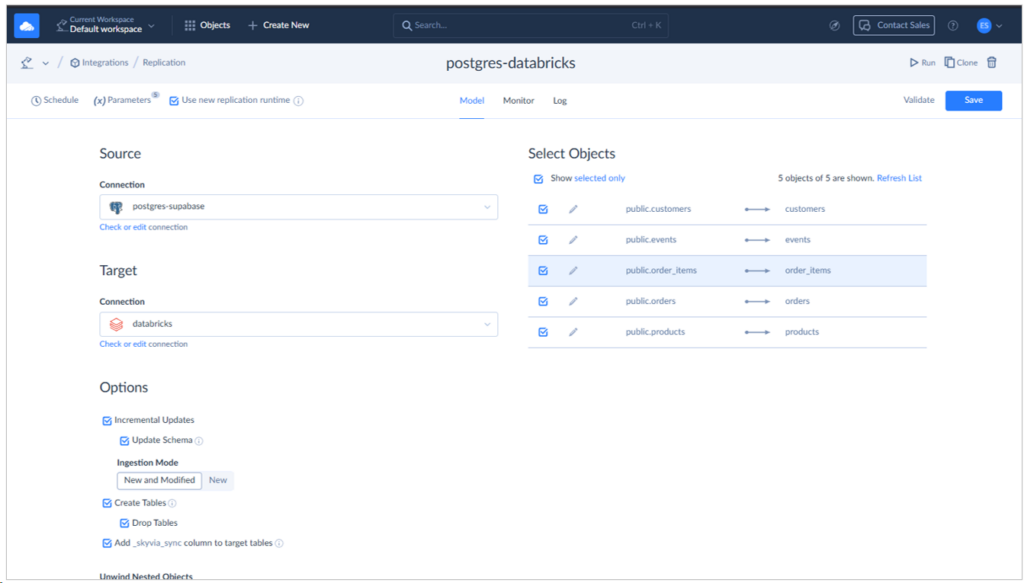1024x583 pixels.
Task: Open the Skyvia cloud logo home
Action: [27, 25]
